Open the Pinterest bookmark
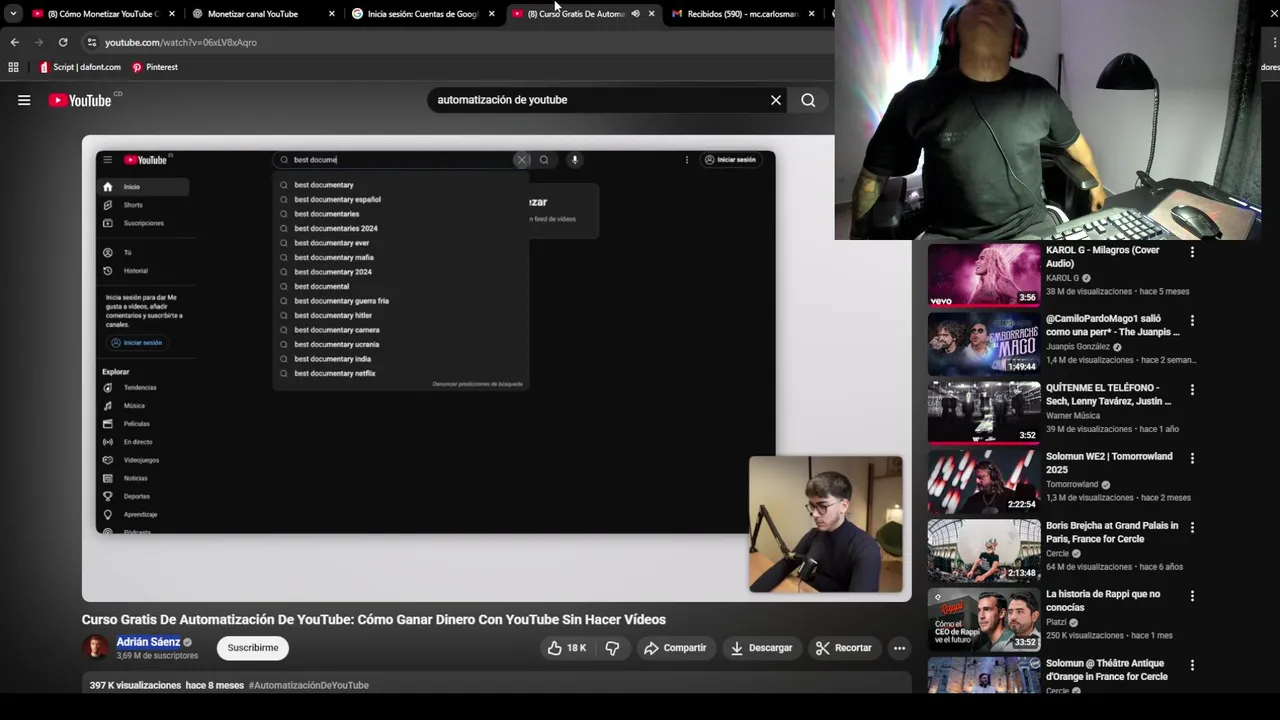Viewport: 1280px width, 720px height. 155,67
